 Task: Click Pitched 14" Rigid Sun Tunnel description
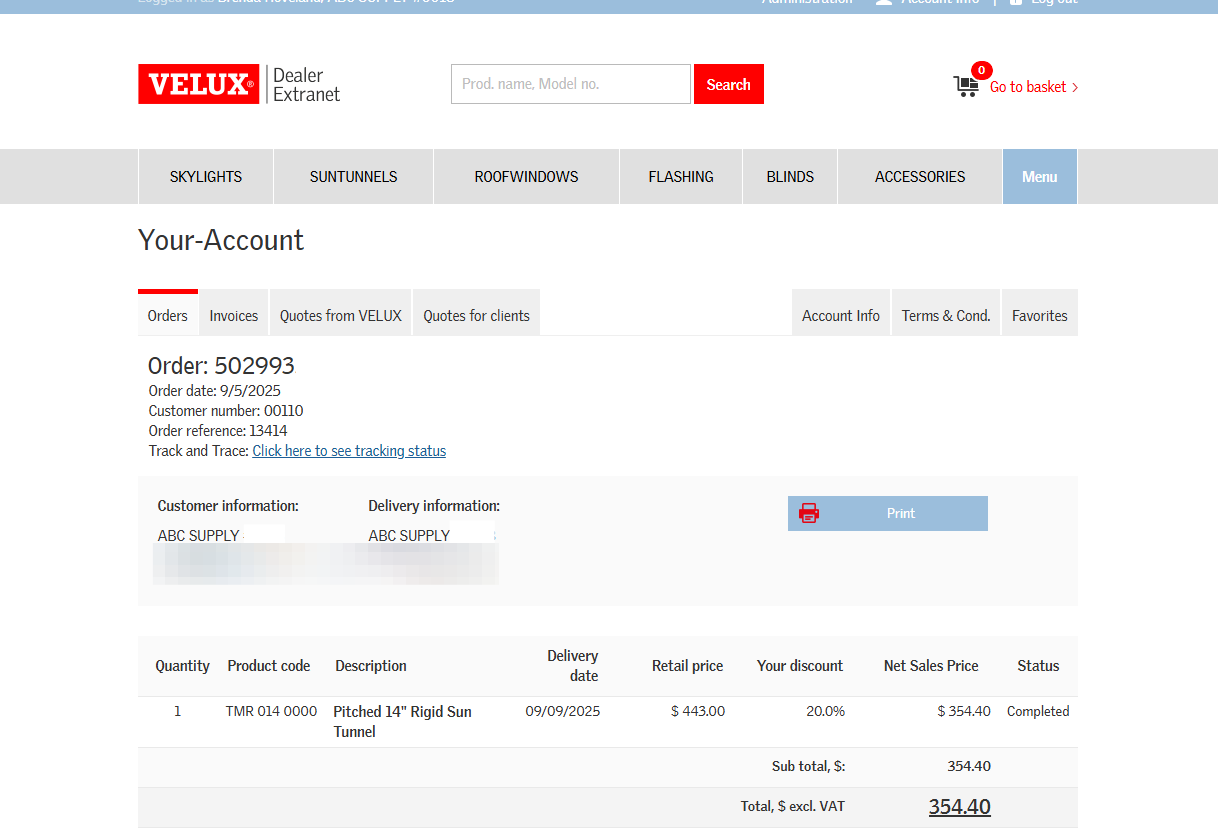click(403, 722)
